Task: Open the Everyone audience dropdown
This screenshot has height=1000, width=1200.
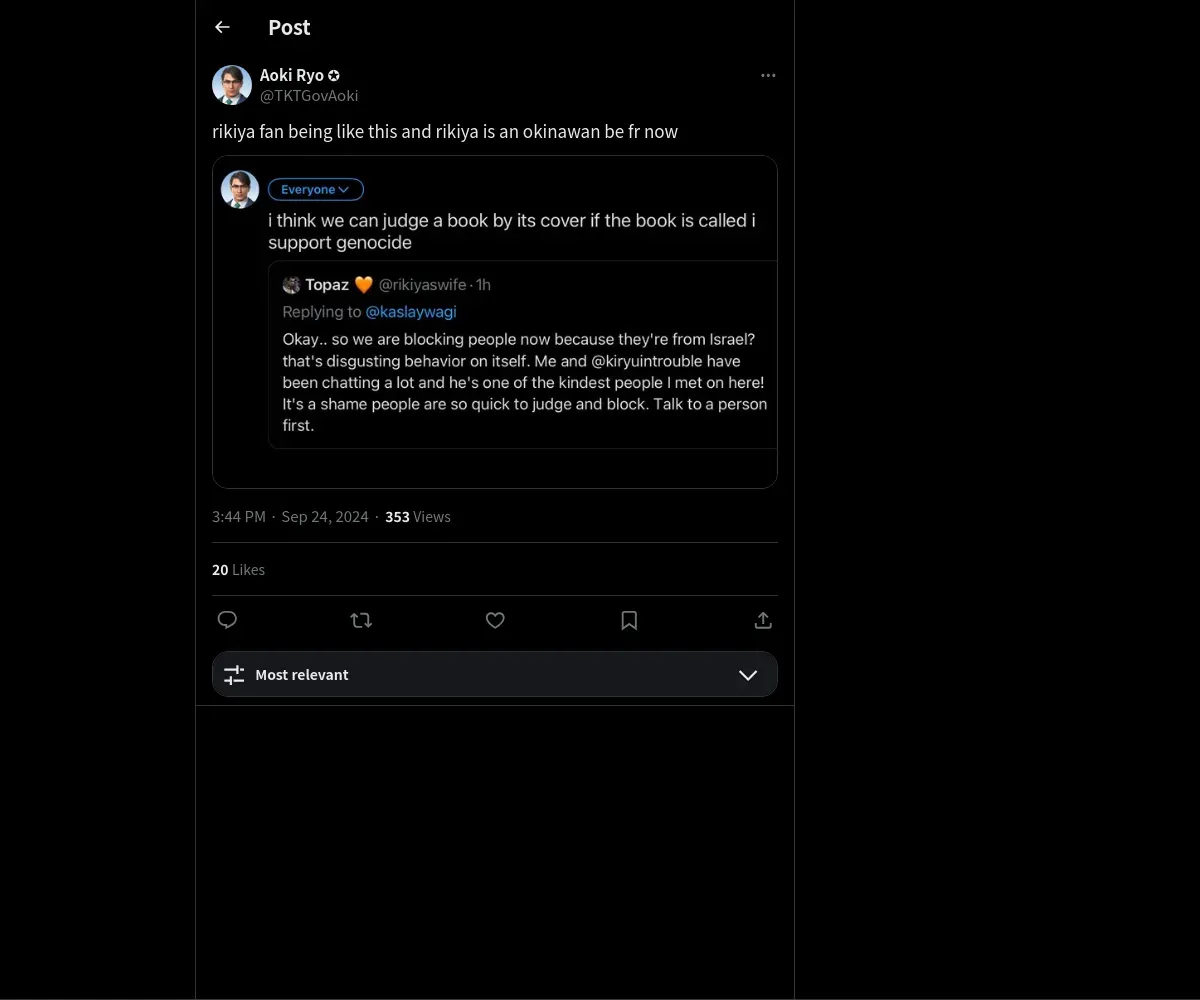Action: click(315, 190)
